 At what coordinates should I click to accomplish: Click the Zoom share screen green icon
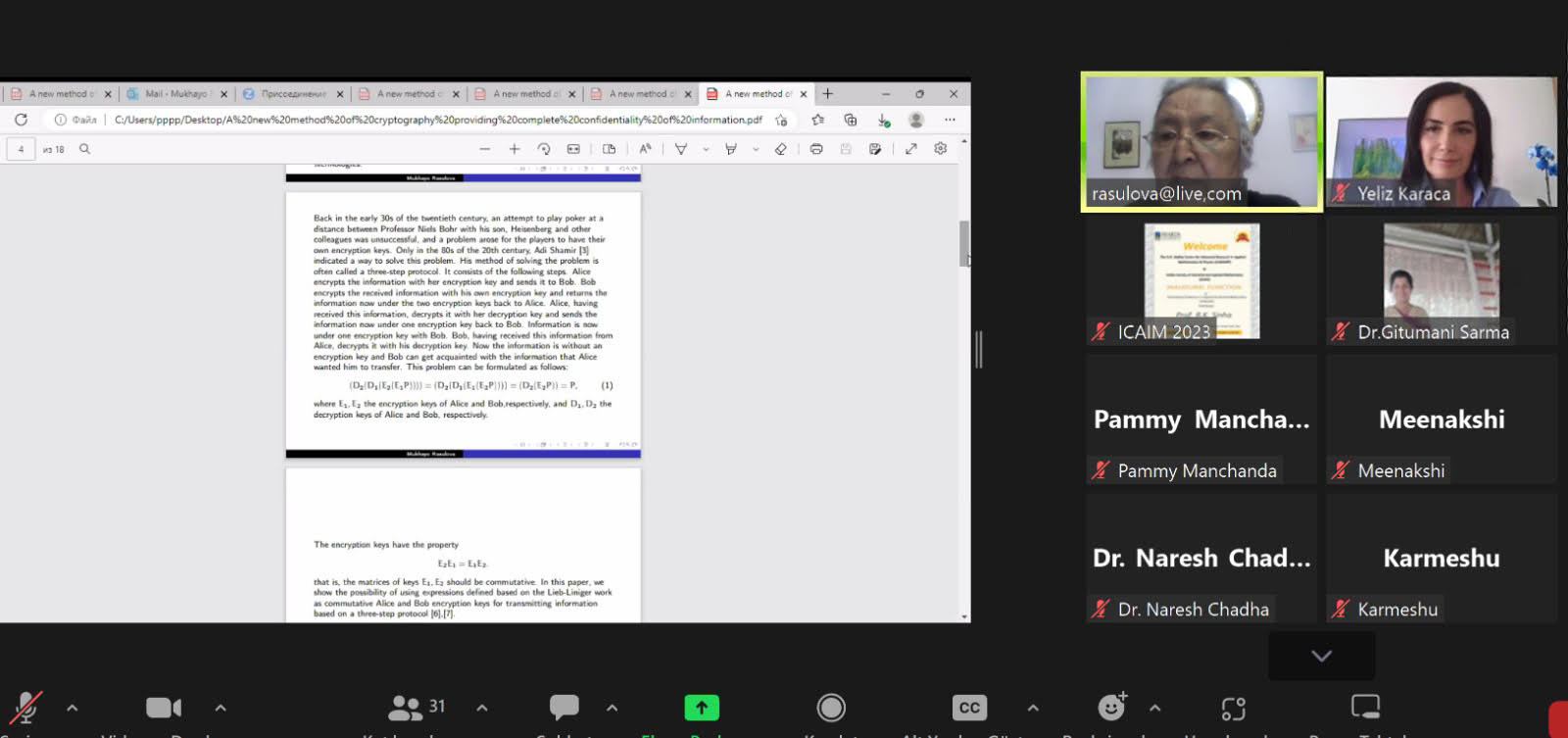click(x=702, y=707)
